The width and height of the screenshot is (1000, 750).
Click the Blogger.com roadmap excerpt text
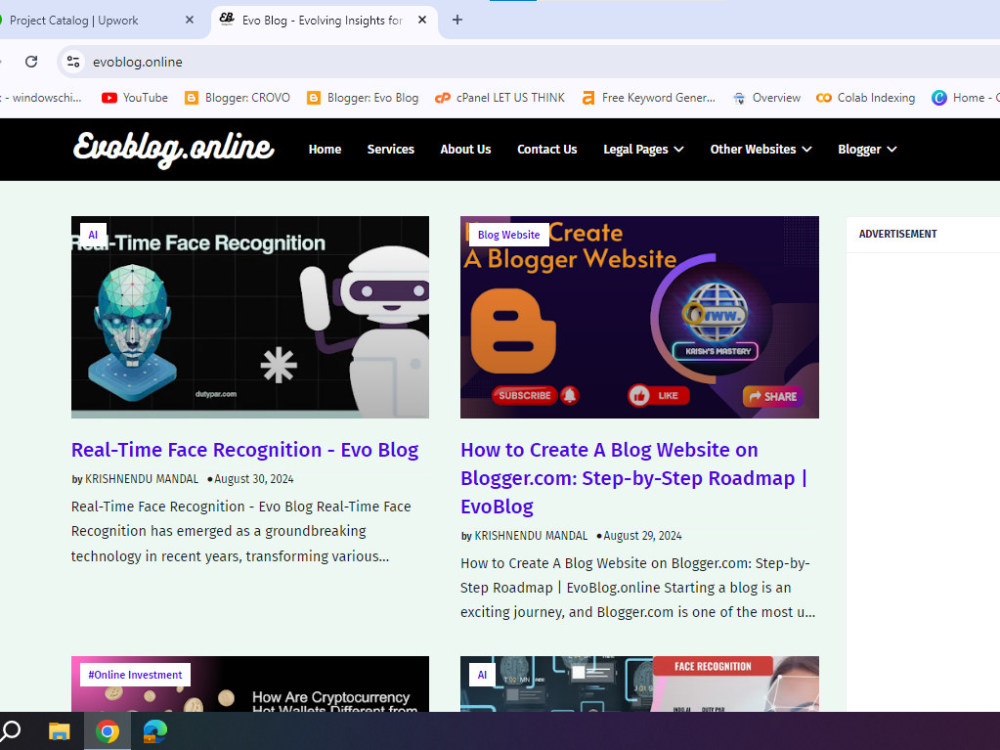pyautogui.click(x=638, y=587)
